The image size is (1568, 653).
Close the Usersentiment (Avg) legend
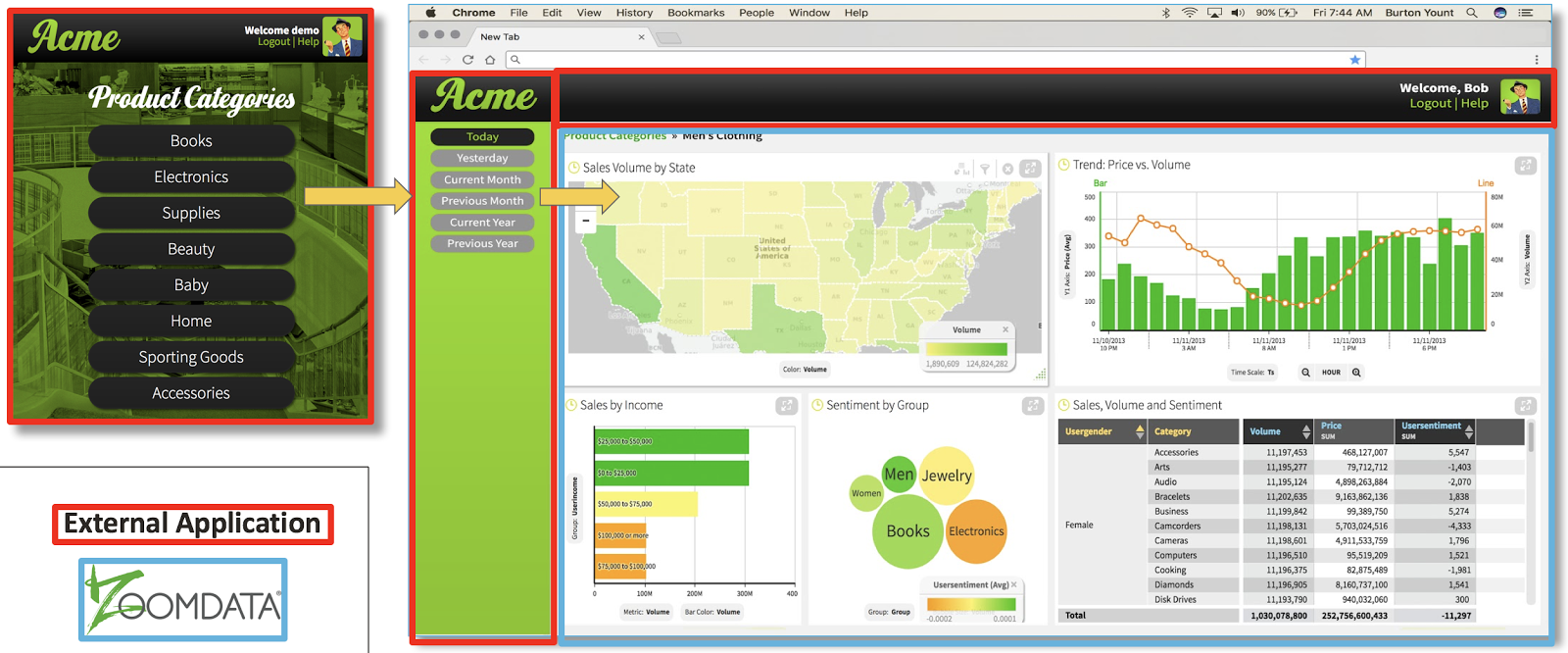click(x=1014, y=584)
